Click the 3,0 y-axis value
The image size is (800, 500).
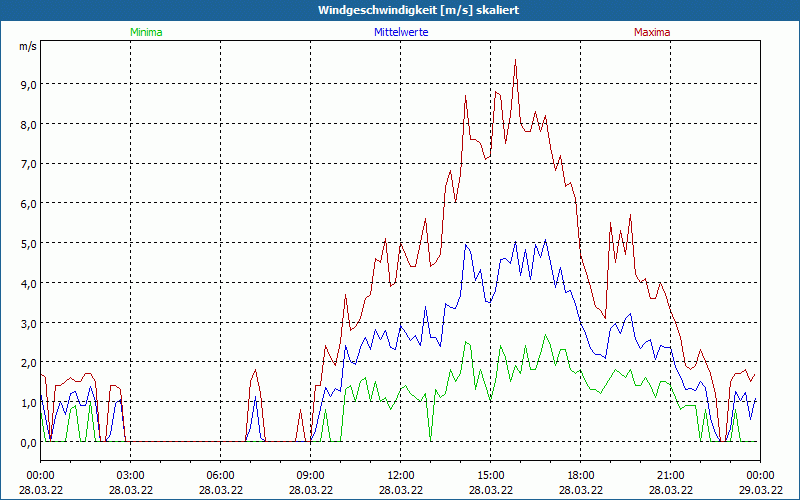tap(28, 323)
